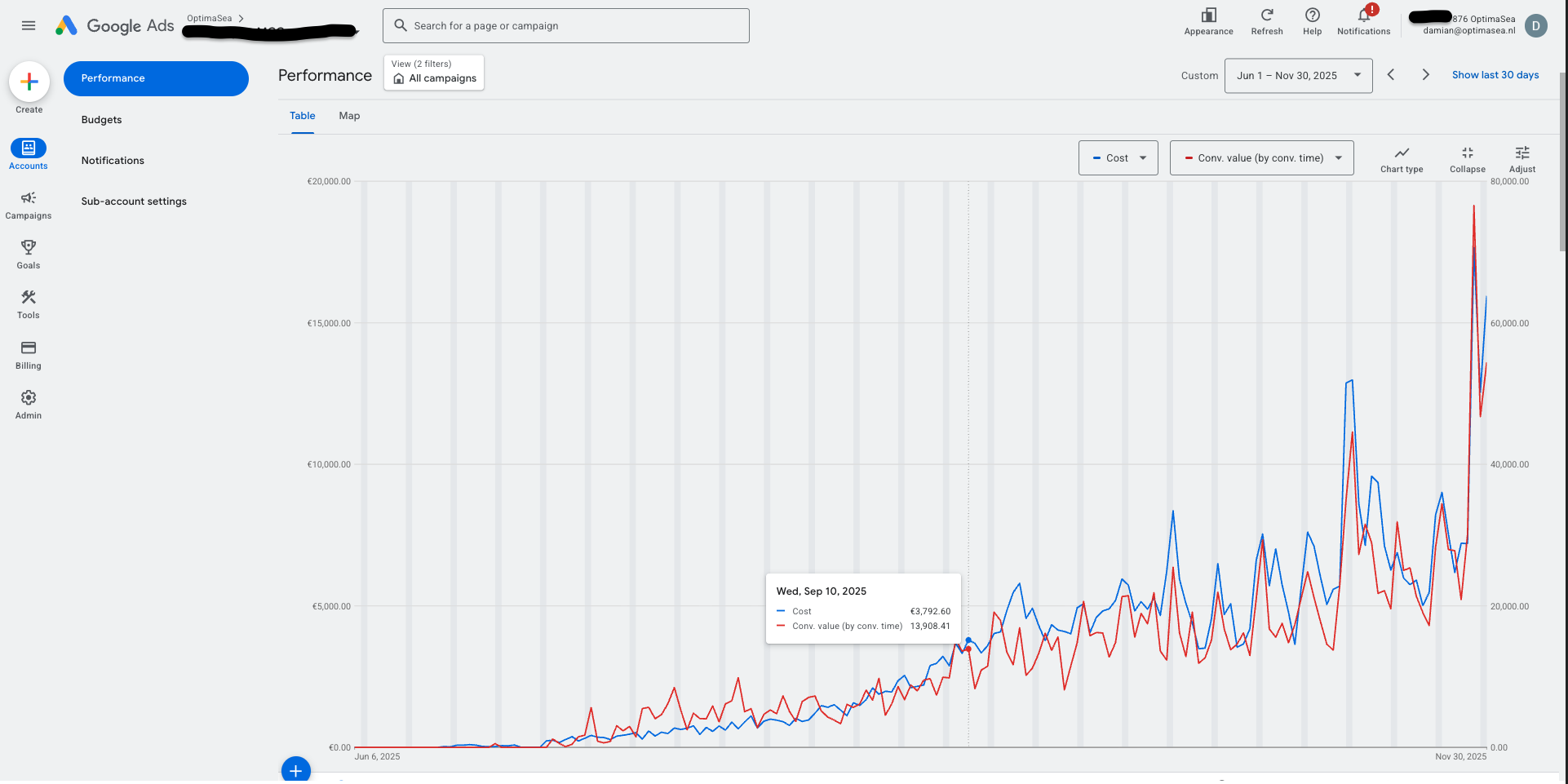The width and height of the screenshot is (1568, 784).
Task: Open the Billing section
Action: coord(29,355)
